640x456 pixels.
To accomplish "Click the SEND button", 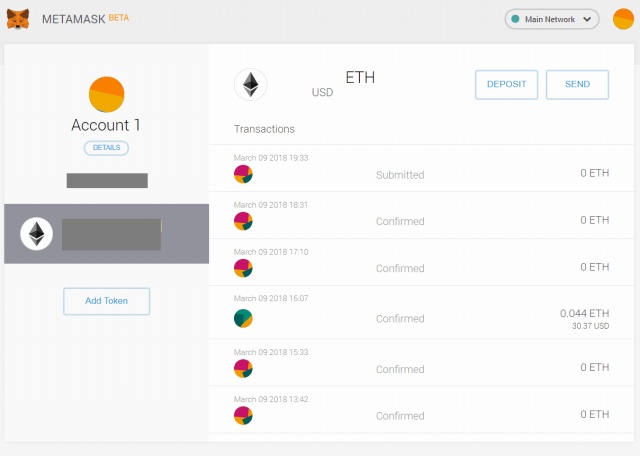I will [578, 85].
